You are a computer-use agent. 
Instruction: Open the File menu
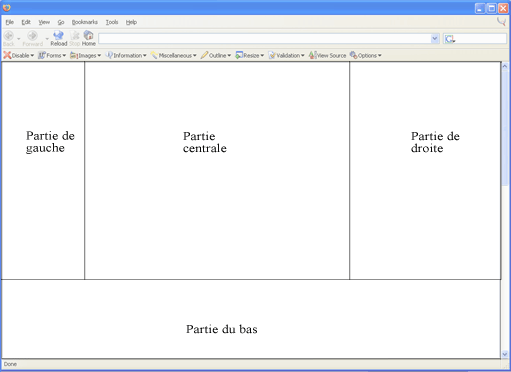point(10,22)
